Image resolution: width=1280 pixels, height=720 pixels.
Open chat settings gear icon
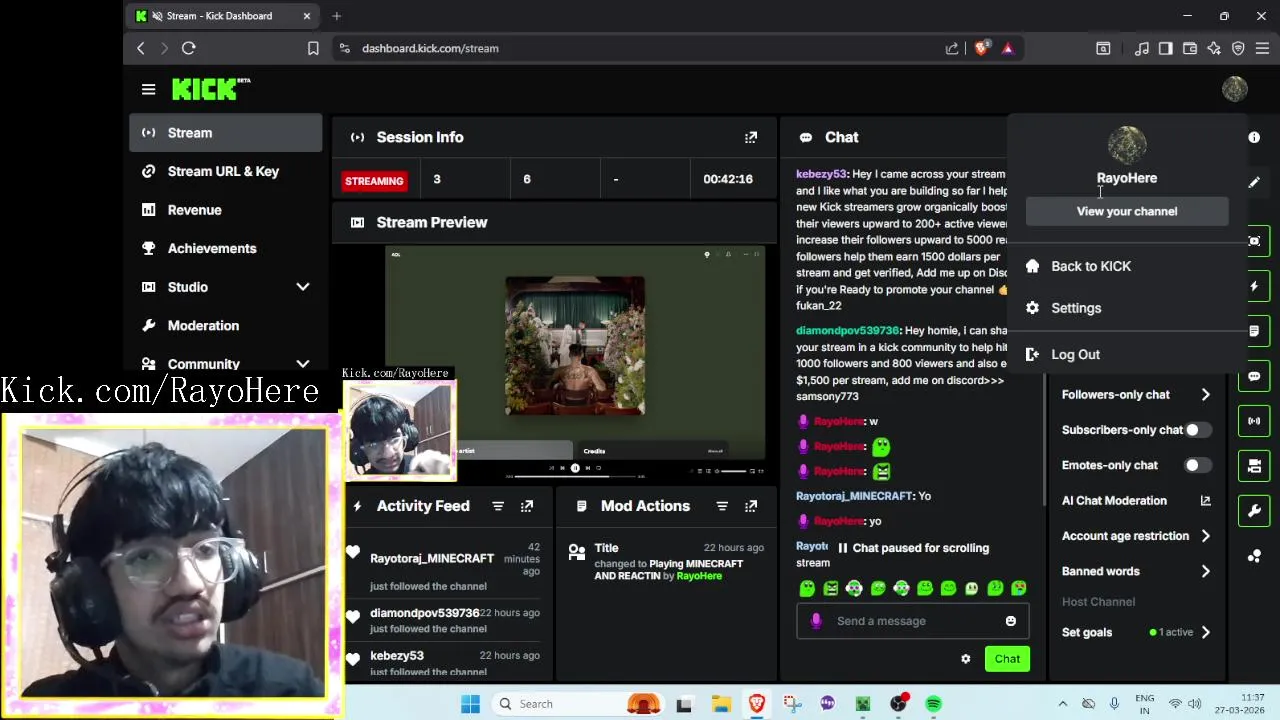[965, 659]
